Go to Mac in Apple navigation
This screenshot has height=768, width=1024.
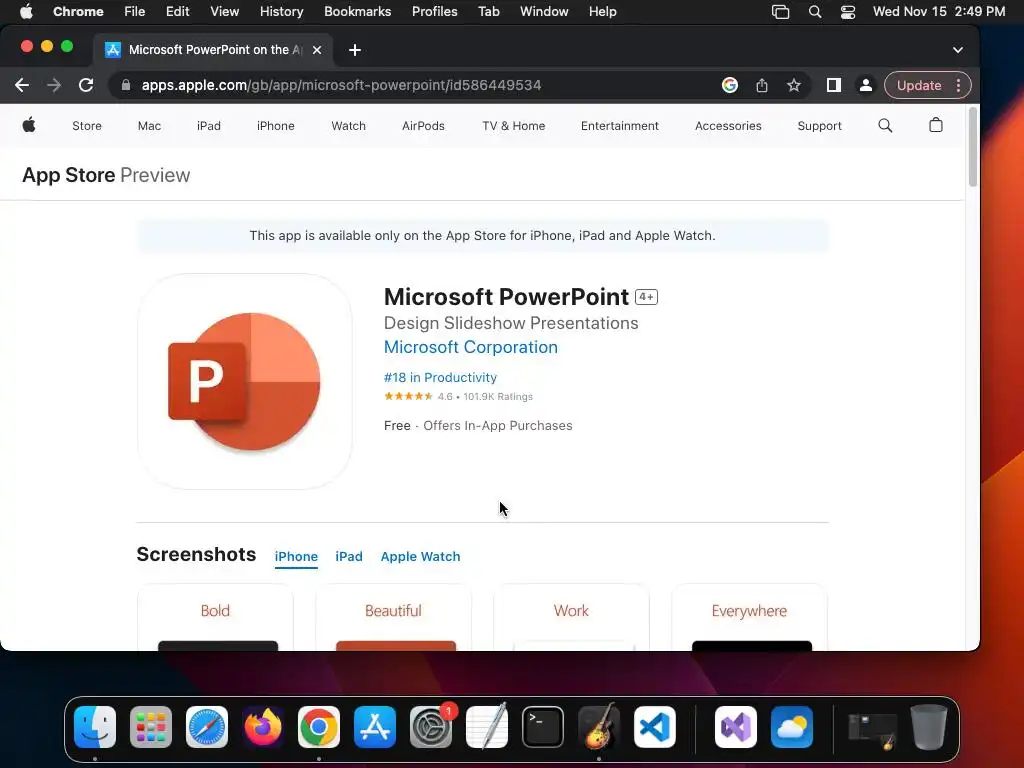point(149,126)
